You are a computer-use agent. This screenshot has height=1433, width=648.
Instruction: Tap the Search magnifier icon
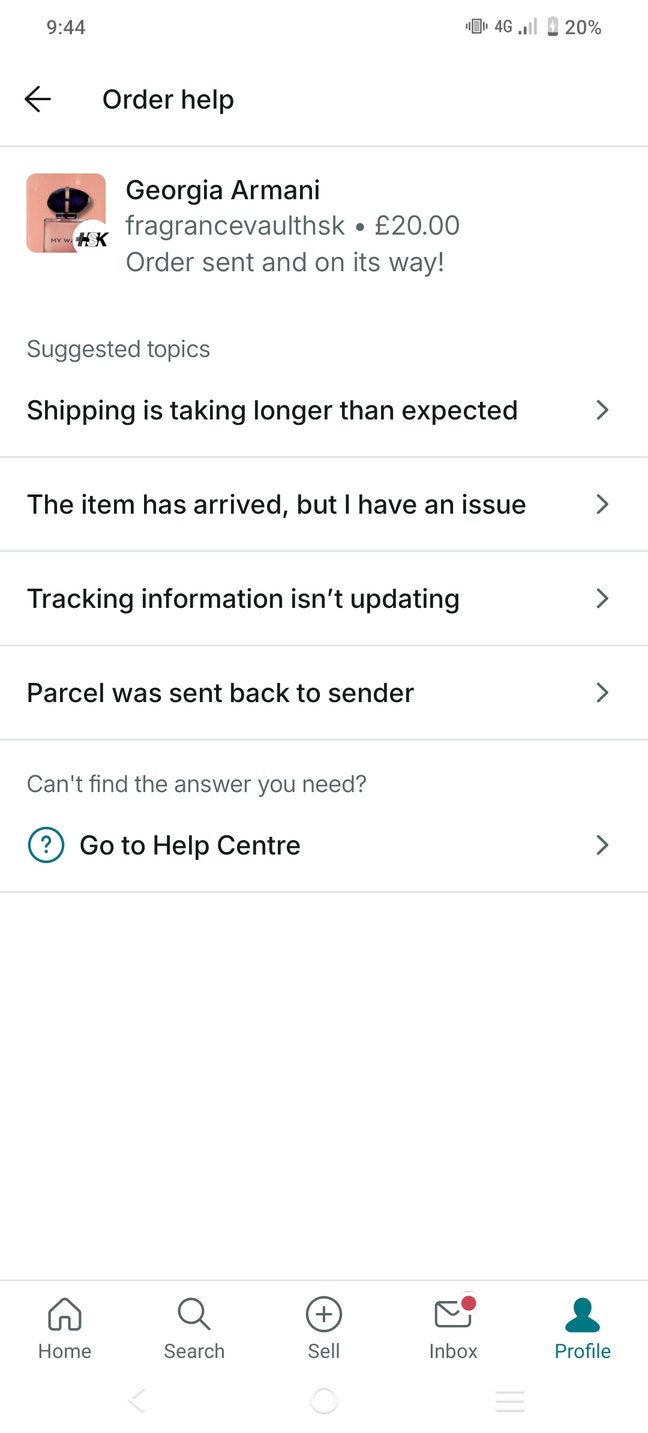[194, 1314]
